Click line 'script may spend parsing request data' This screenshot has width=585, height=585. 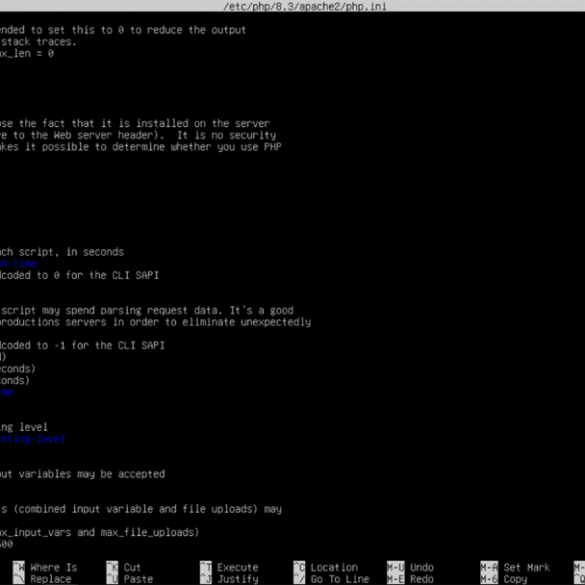tap(147, 310)
